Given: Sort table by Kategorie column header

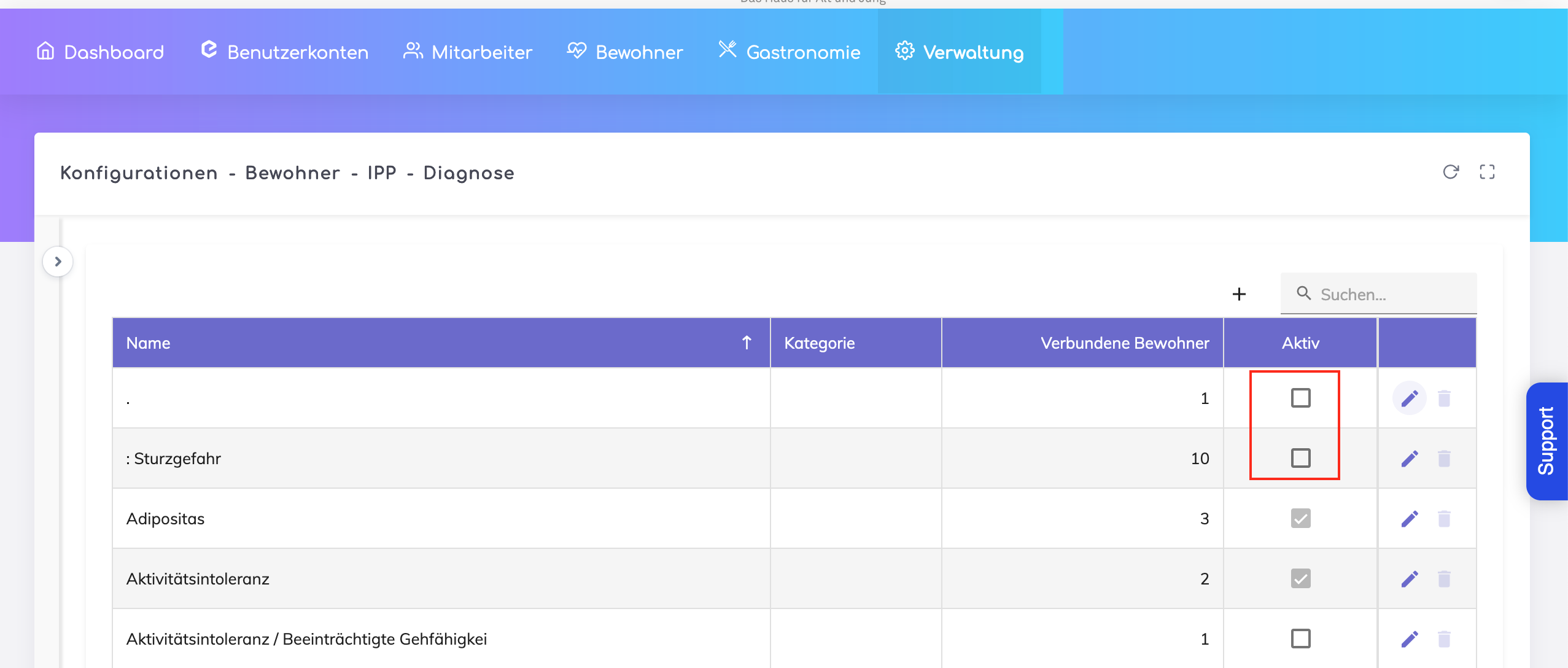Looking at the screenshot, I should [819, 343].
